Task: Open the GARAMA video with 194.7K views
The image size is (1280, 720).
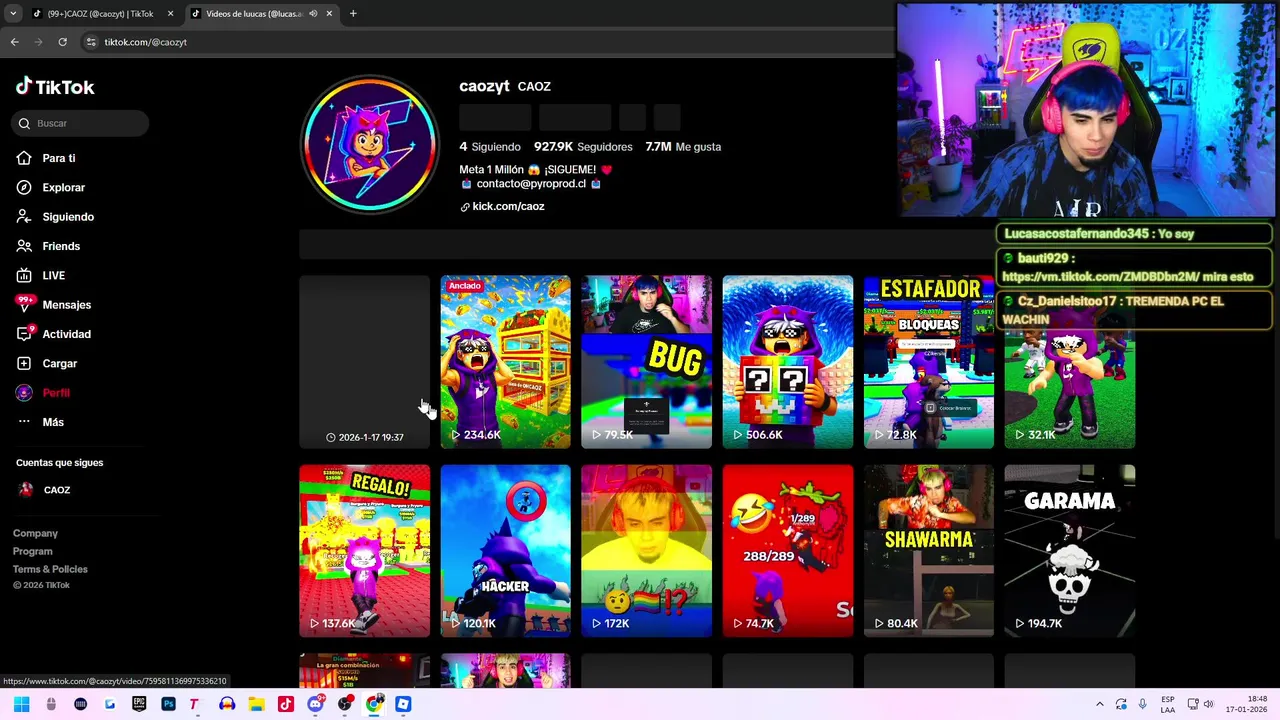Action: pyautogui.click(x=1070, y=551)
